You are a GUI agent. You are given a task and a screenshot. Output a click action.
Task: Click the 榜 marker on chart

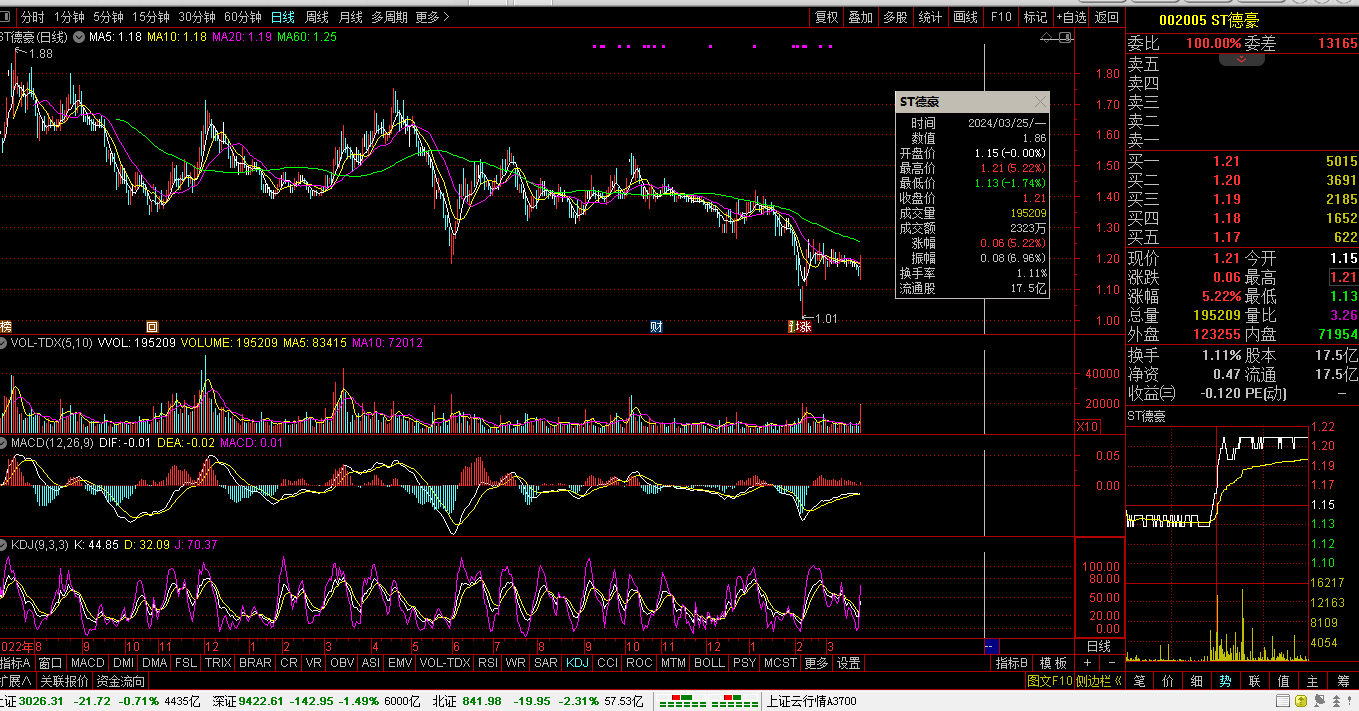(5, 327)
